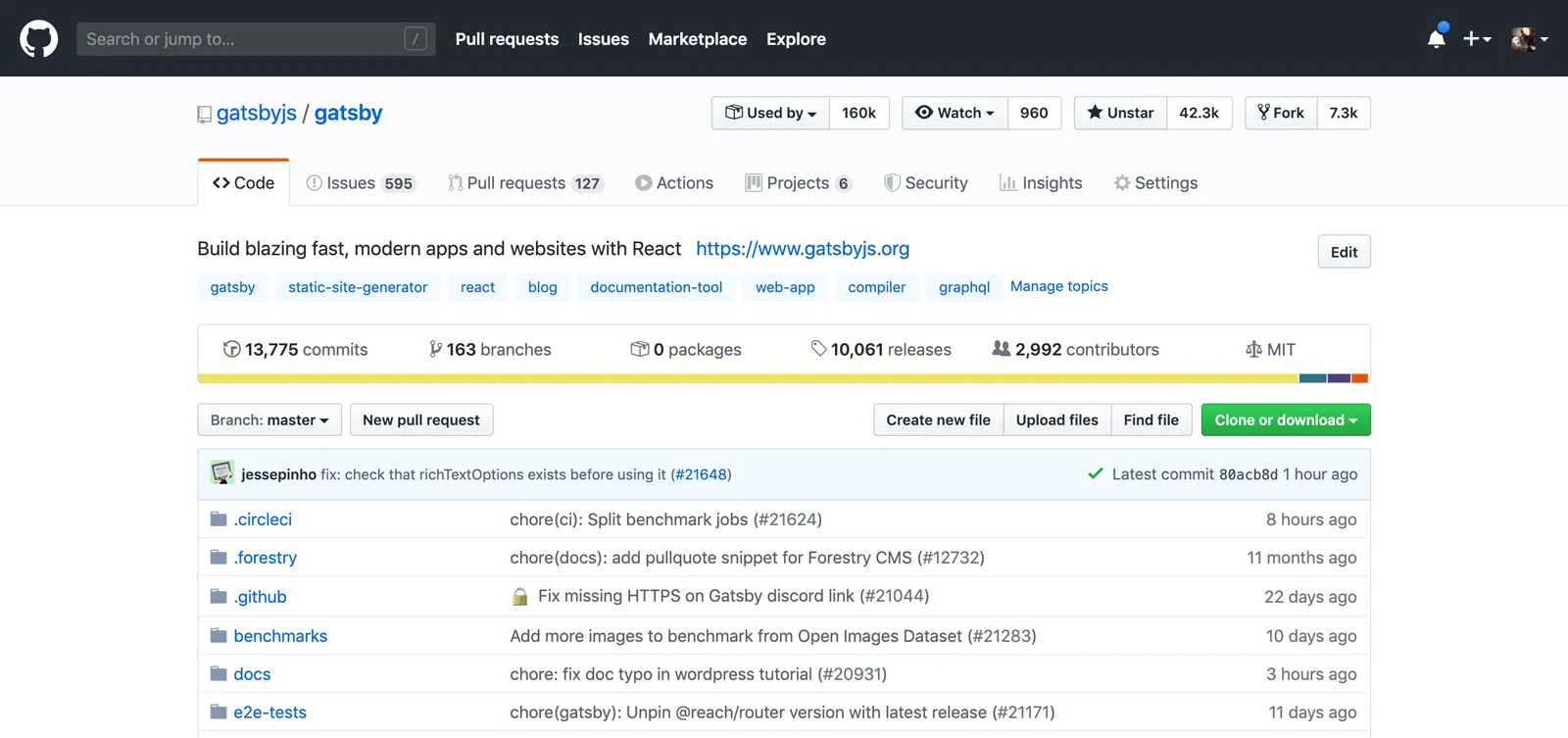The image size is (1568, 738).
Task: Click jessepinho's commit avatar
Action: coord(222,473)
